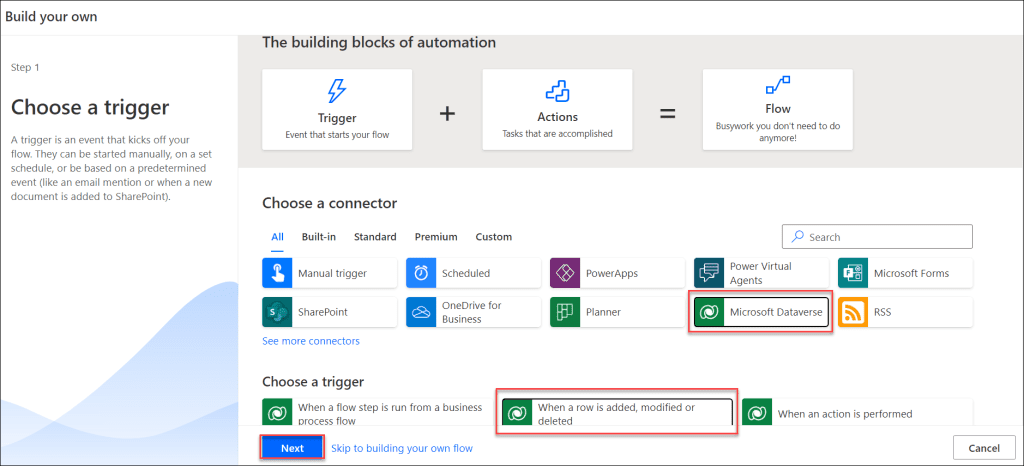Click the Flow diagram icon
This screenshot has width=1024, height=466.
click(x=778, y=85)
